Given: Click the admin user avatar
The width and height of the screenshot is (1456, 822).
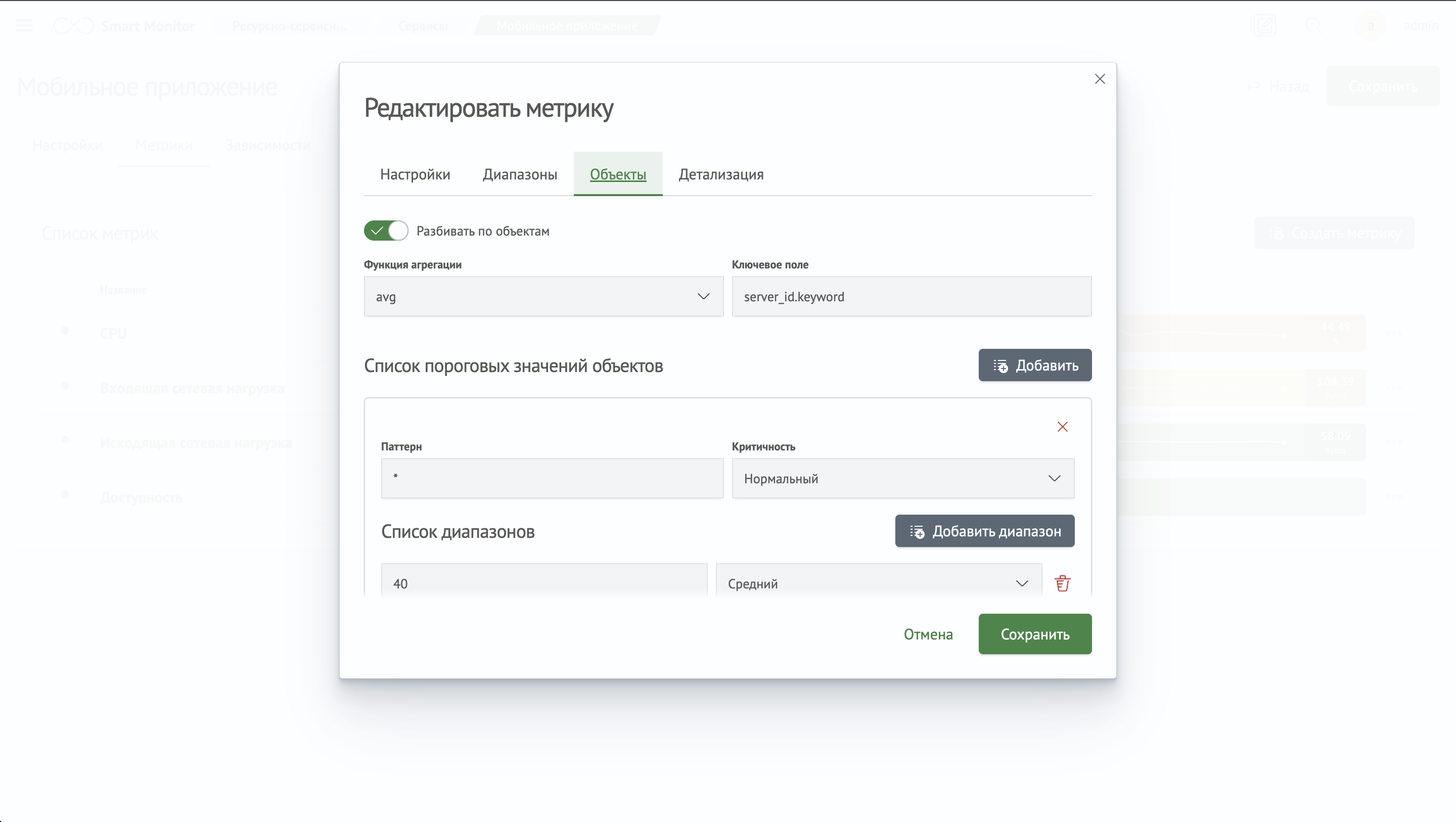Looking at the screenshot, I should click(1371, 25).
